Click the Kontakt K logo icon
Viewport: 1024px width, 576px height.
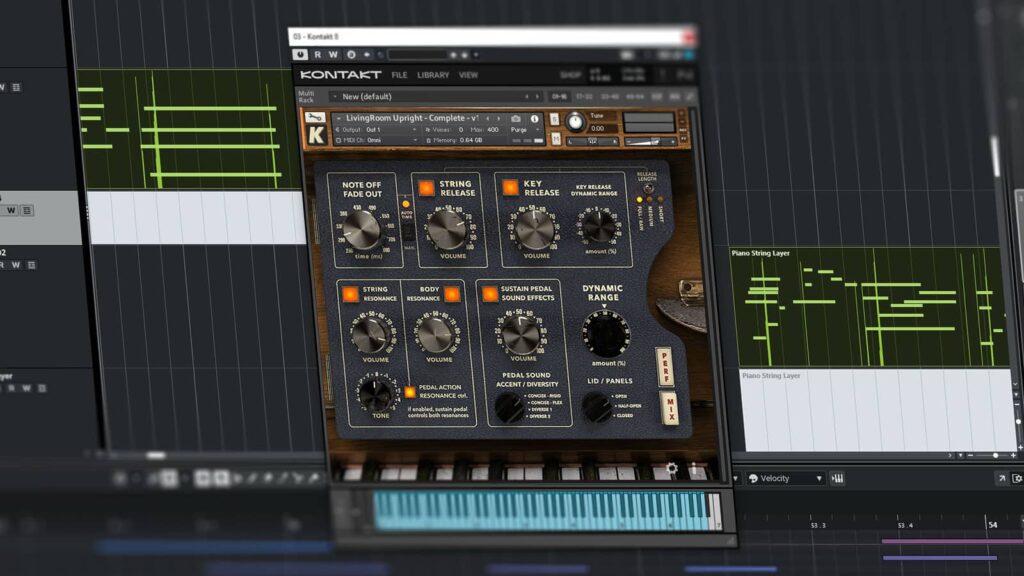pos(316,134)
